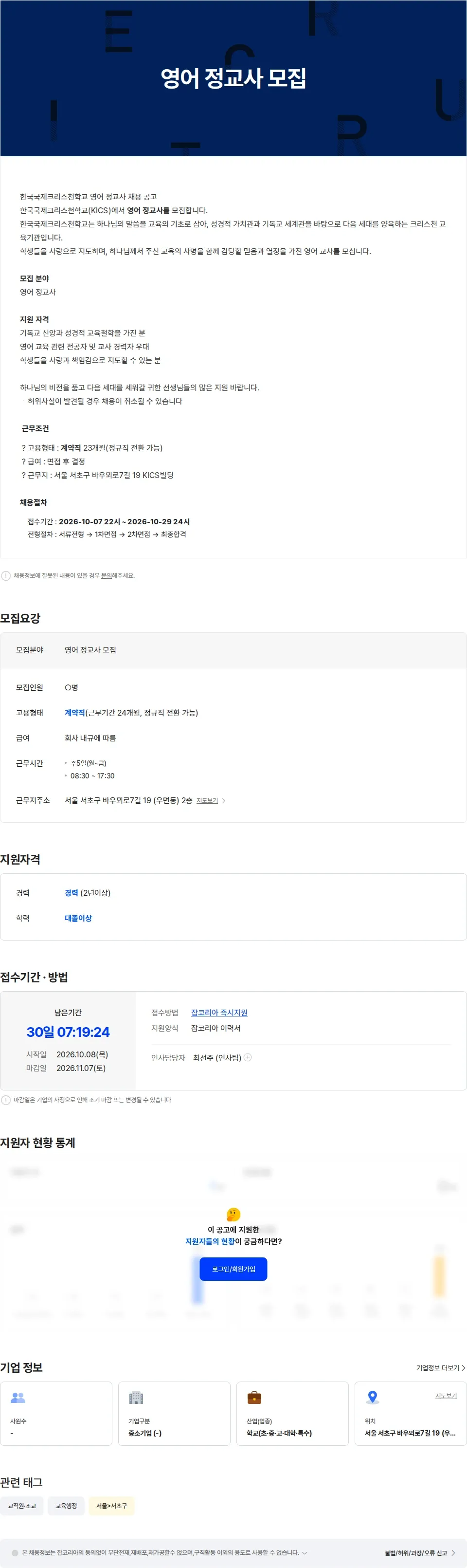Click 영어 정교사 모집 banner title
The image size is (467, 1568).
233,78
